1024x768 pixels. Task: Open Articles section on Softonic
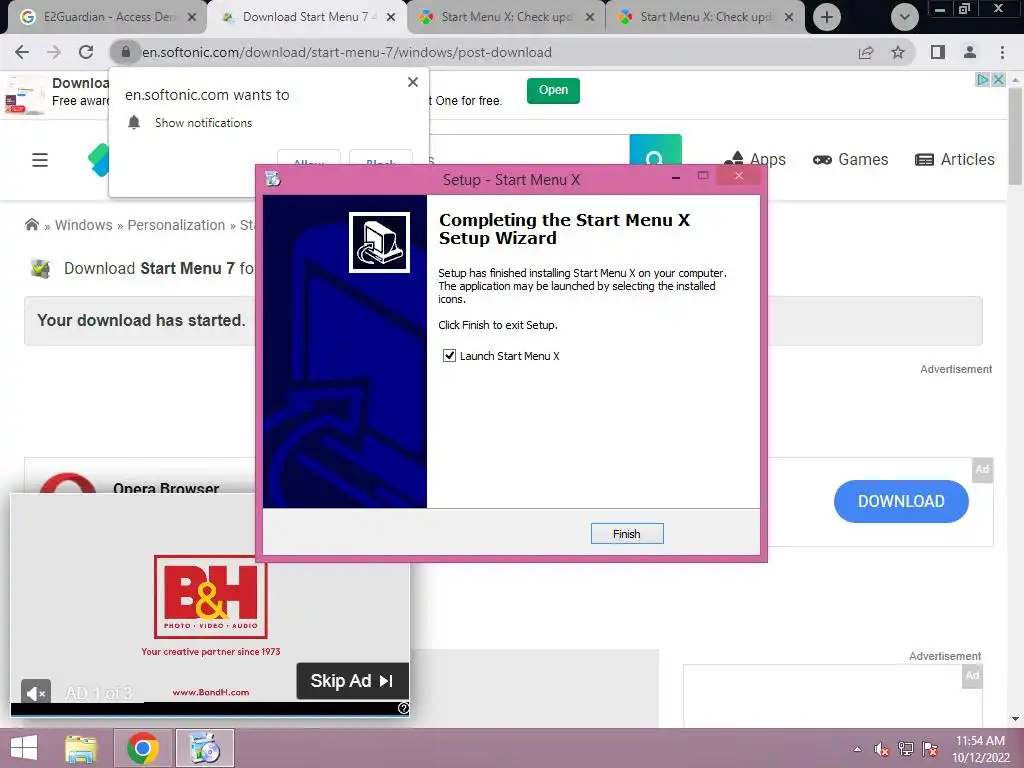[954, 159]
